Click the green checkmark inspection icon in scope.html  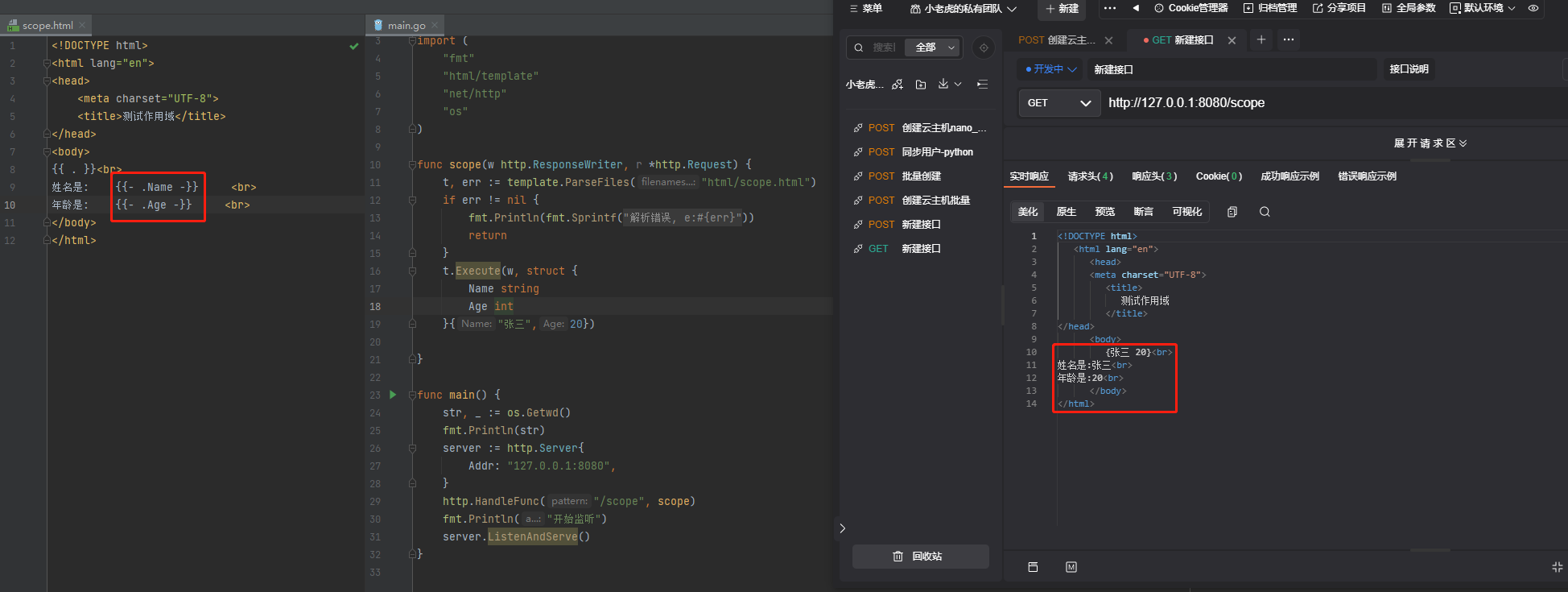tap(354, 46)
